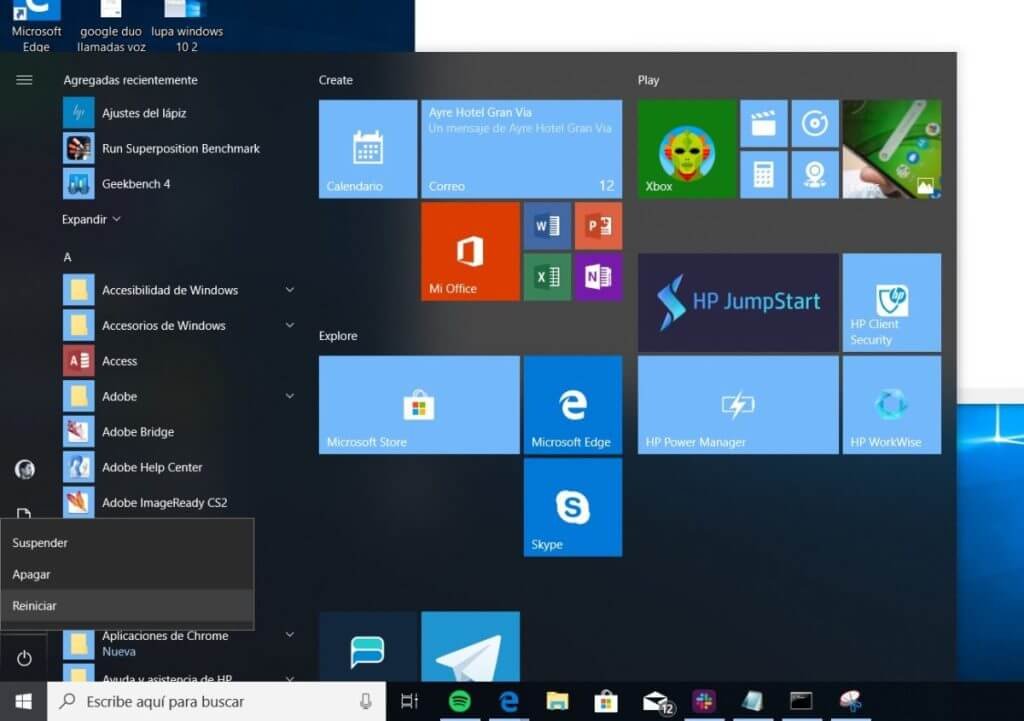Open the Xbox tile
Image resolution: width=1024 pixels, height=721 pixels.
(687, 149)
